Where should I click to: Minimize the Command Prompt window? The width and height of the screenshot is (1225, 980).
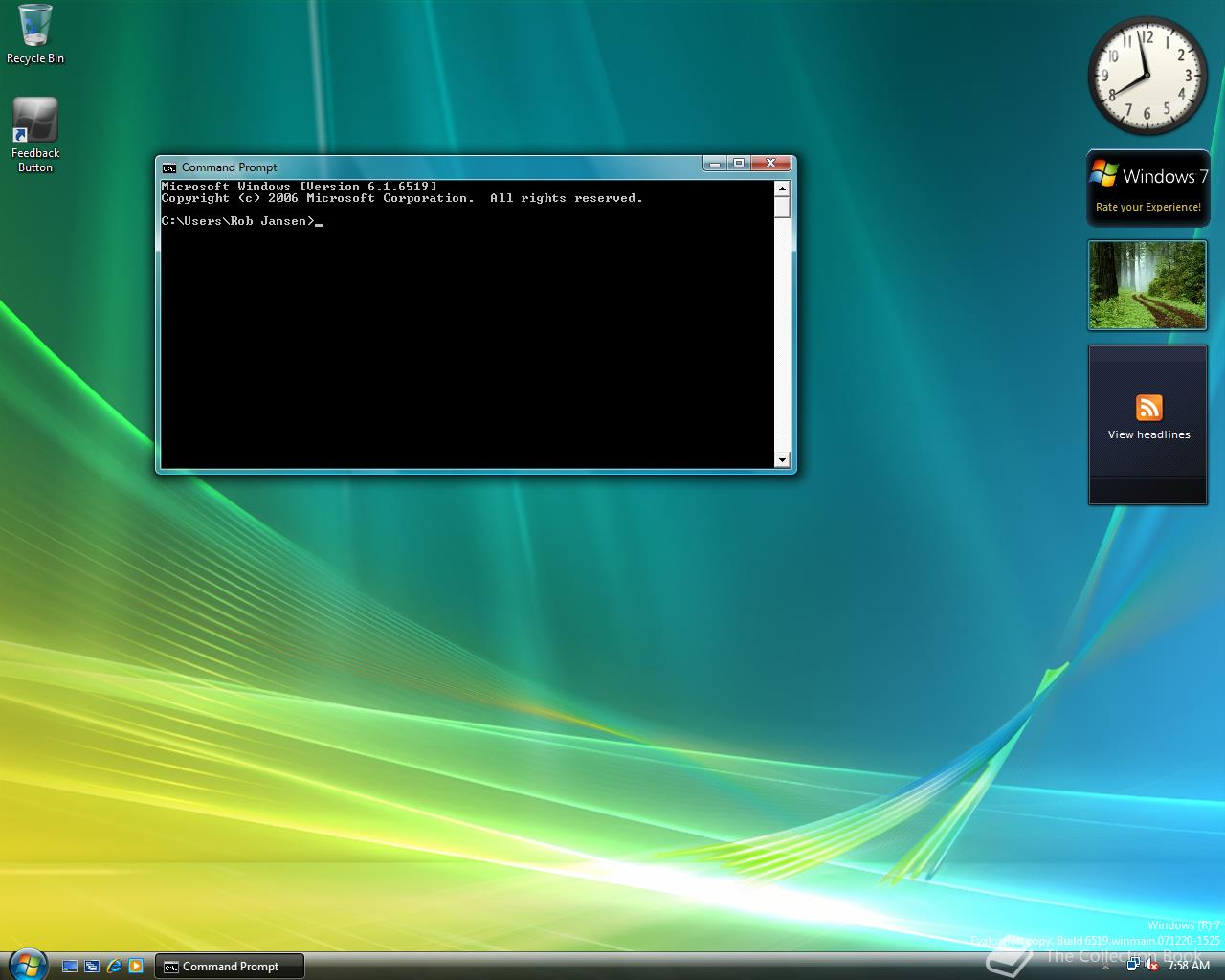(714, 164)
